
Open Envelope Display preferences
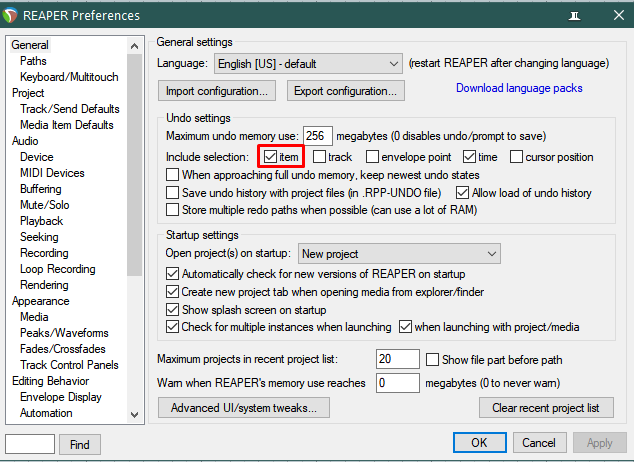61,397
